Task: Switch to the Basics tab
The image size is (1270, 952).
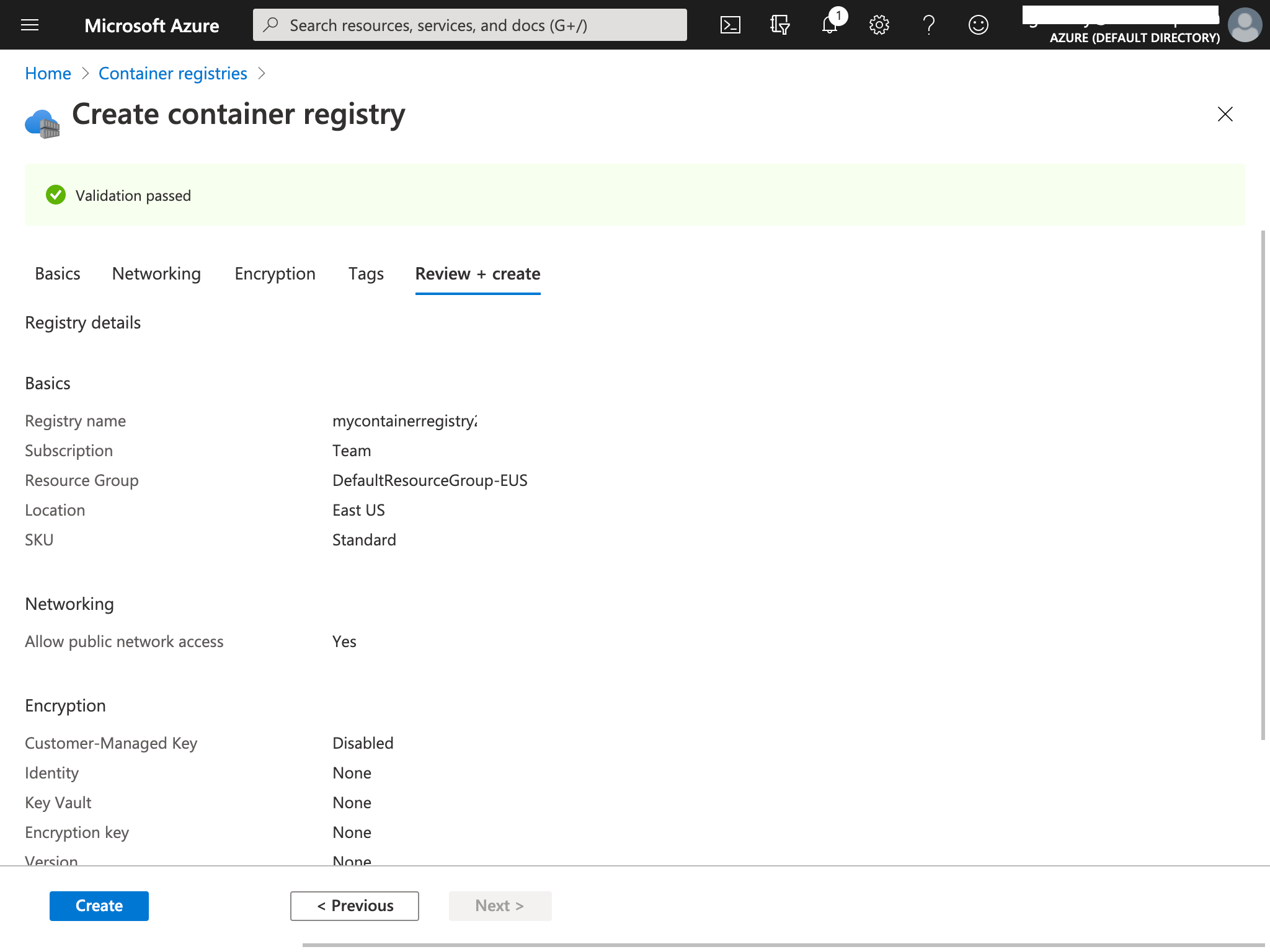Action: pyautogui.click(x=57, y=273)
